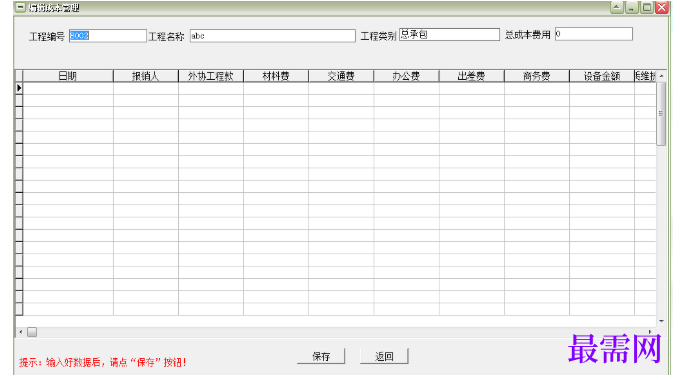Select the 商务费 column header
This screenshot has height=380, width=680.
pos(537,76)
